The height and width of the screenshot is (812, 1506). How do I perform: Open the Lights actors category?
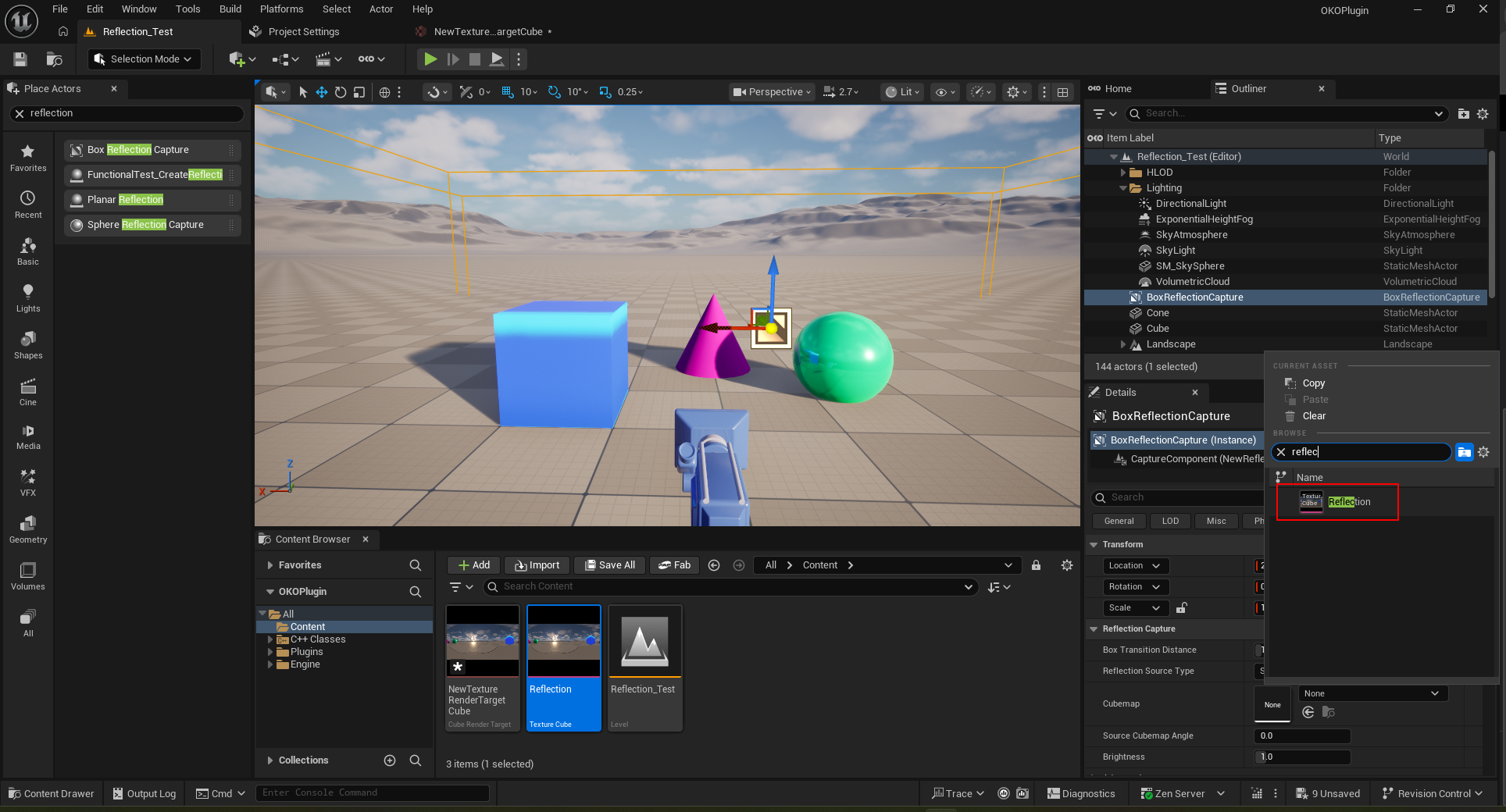pyautogui.click(x=28, y=298)
